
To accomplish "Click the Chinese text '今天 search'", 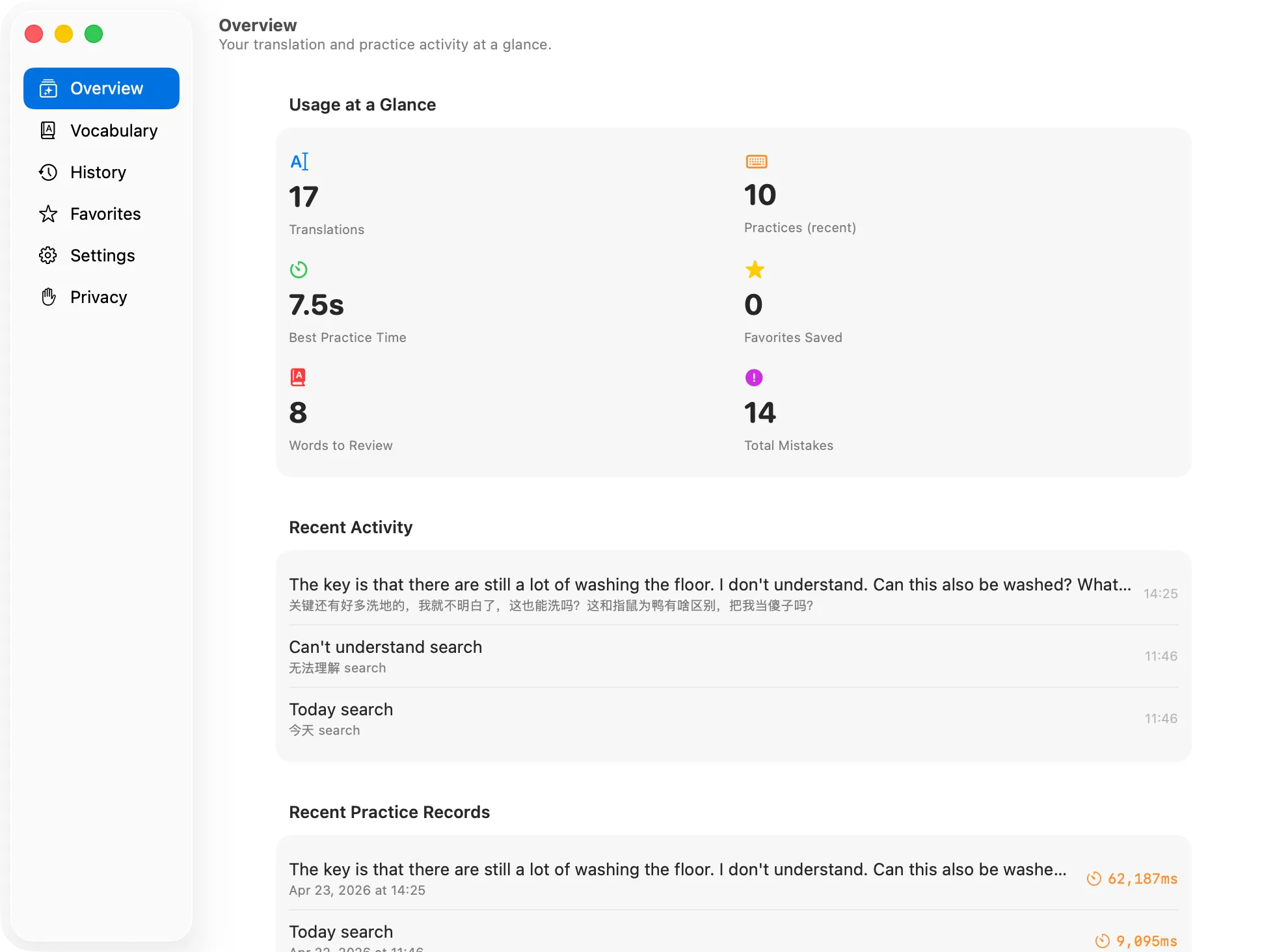I will [x=325, y=730].
